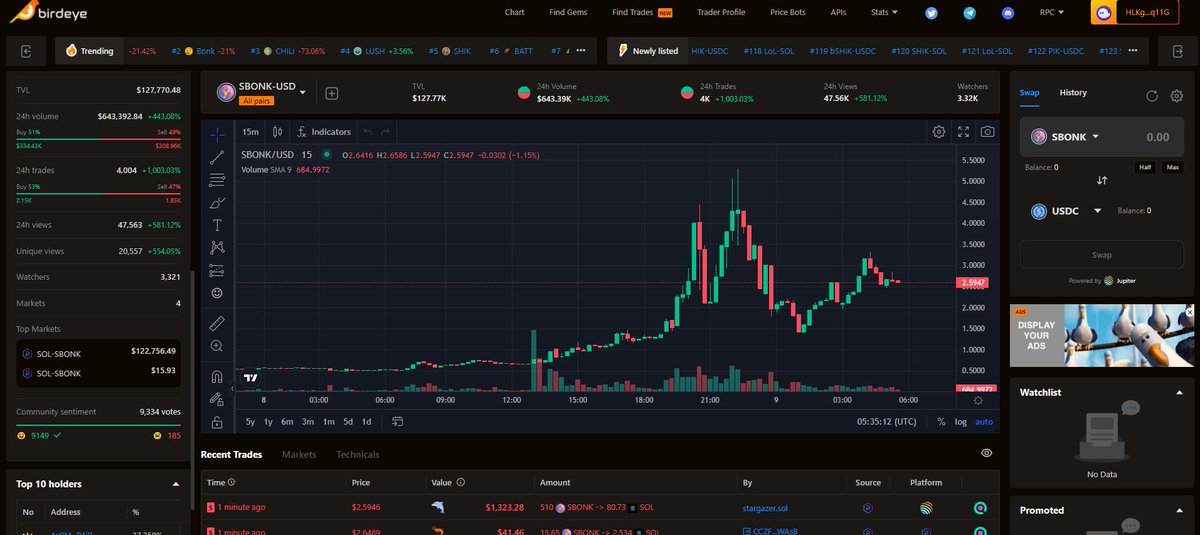
Task: Toggle percent scale on chart
Action: click(941, 422)
